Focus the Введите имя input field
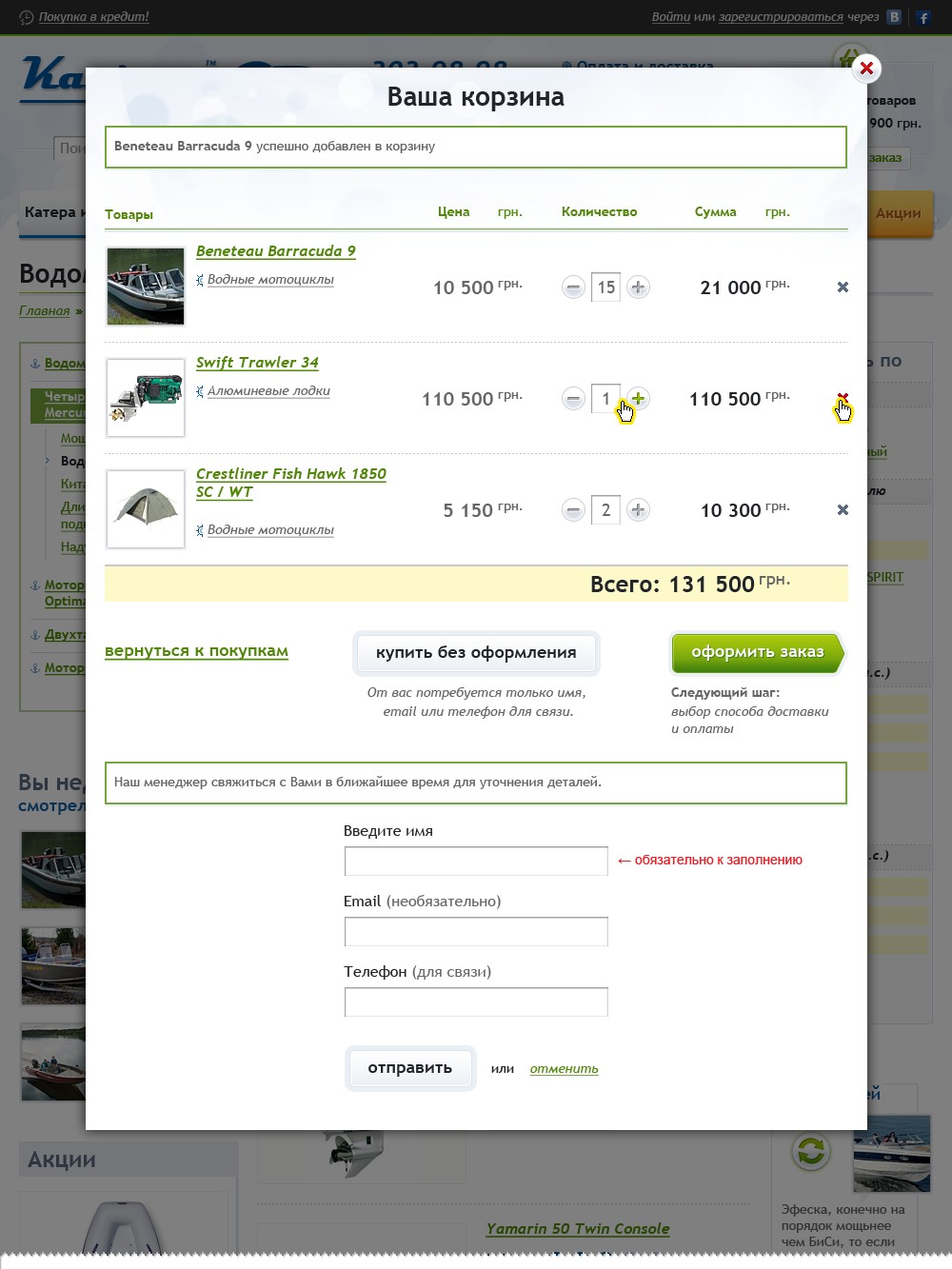 pyautogui.click(x=476, y=861)
